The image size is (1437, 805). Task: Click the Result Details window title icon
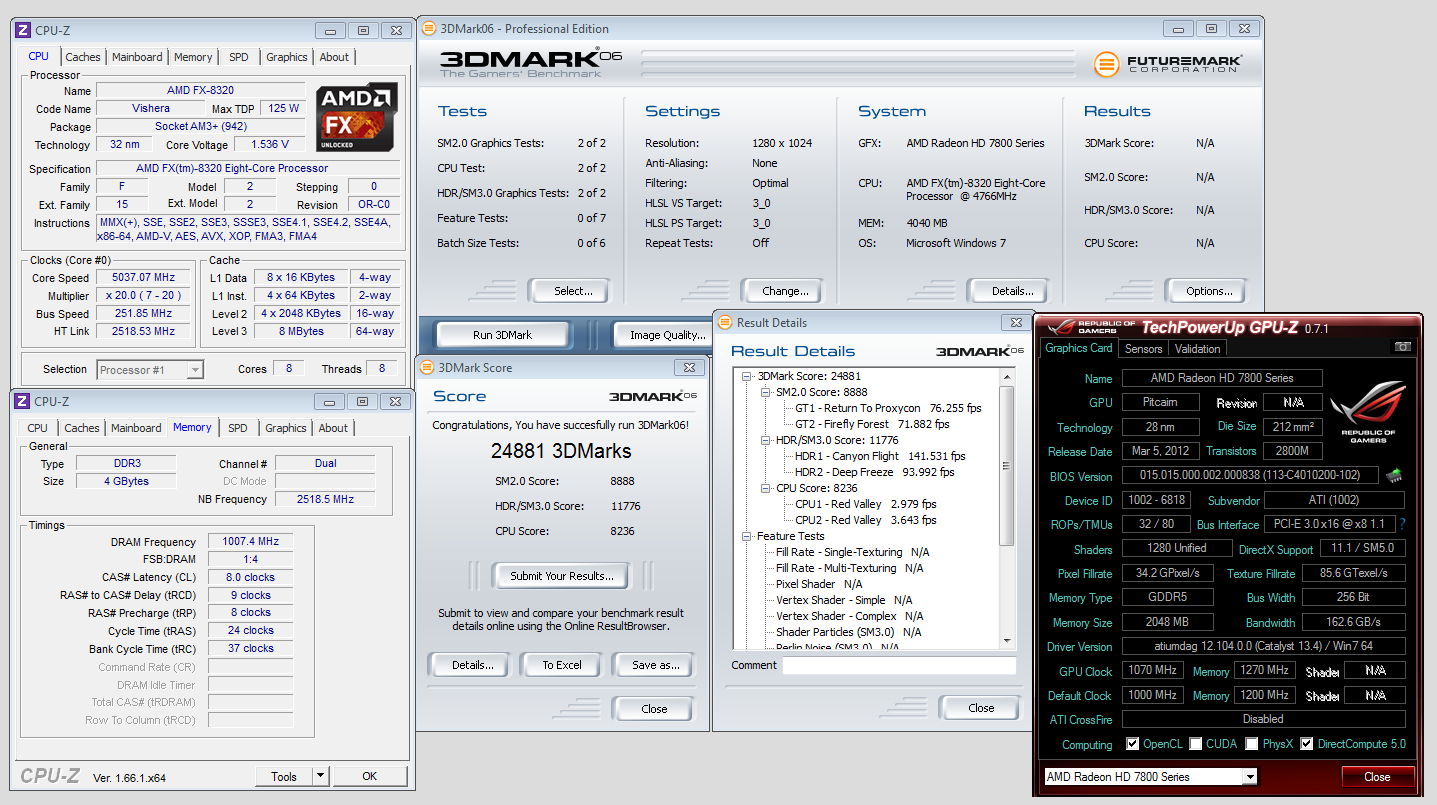pos(725,322)
